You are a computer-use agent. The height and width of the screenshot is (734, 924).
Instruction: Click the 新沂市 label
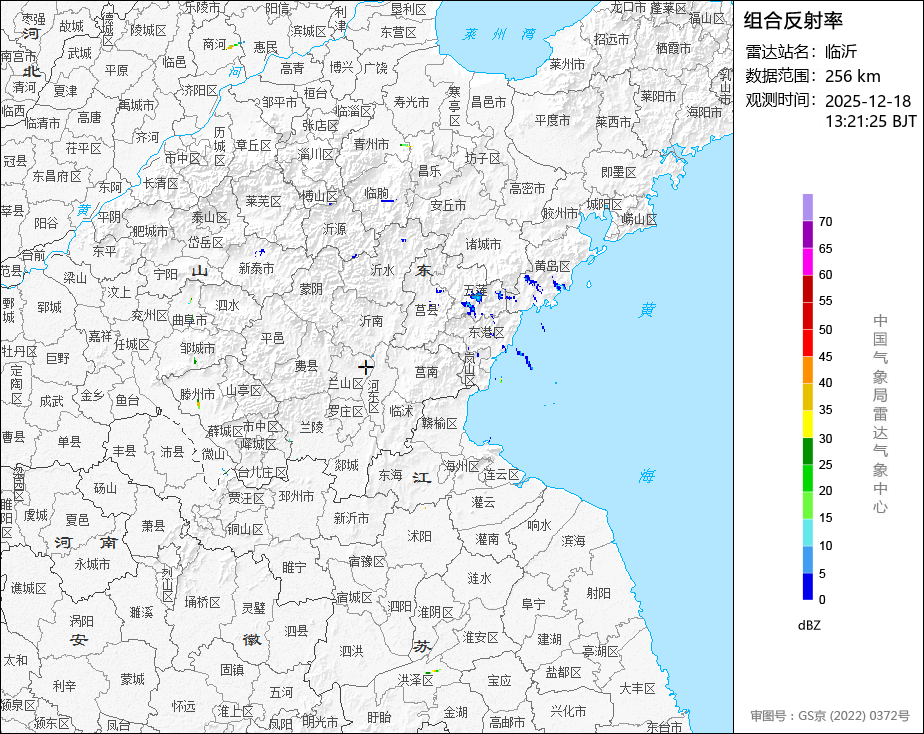pyautogui.click(x=351, y=518)
